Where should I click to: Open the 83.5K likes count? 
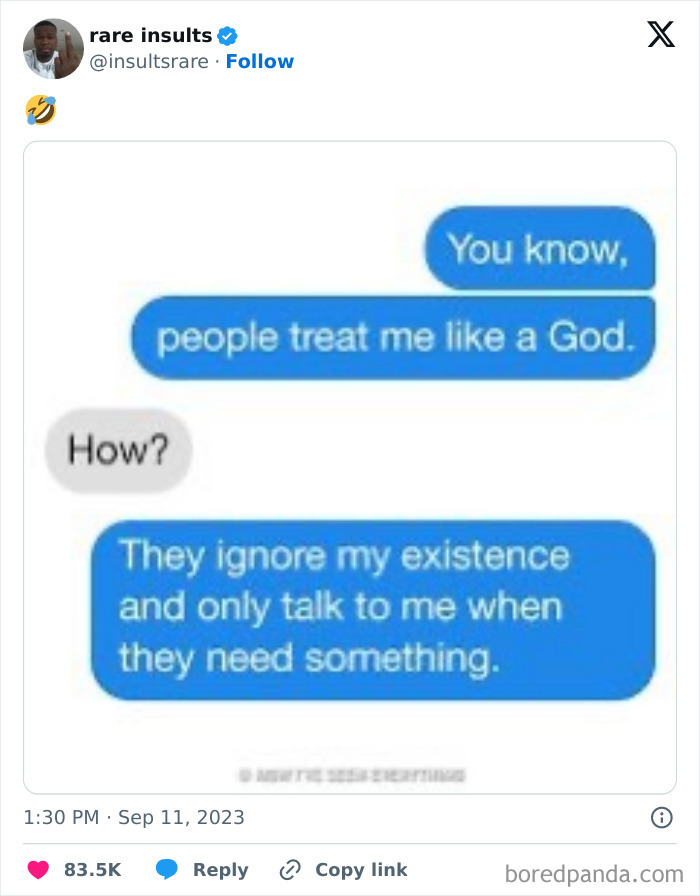coord(93,869)
